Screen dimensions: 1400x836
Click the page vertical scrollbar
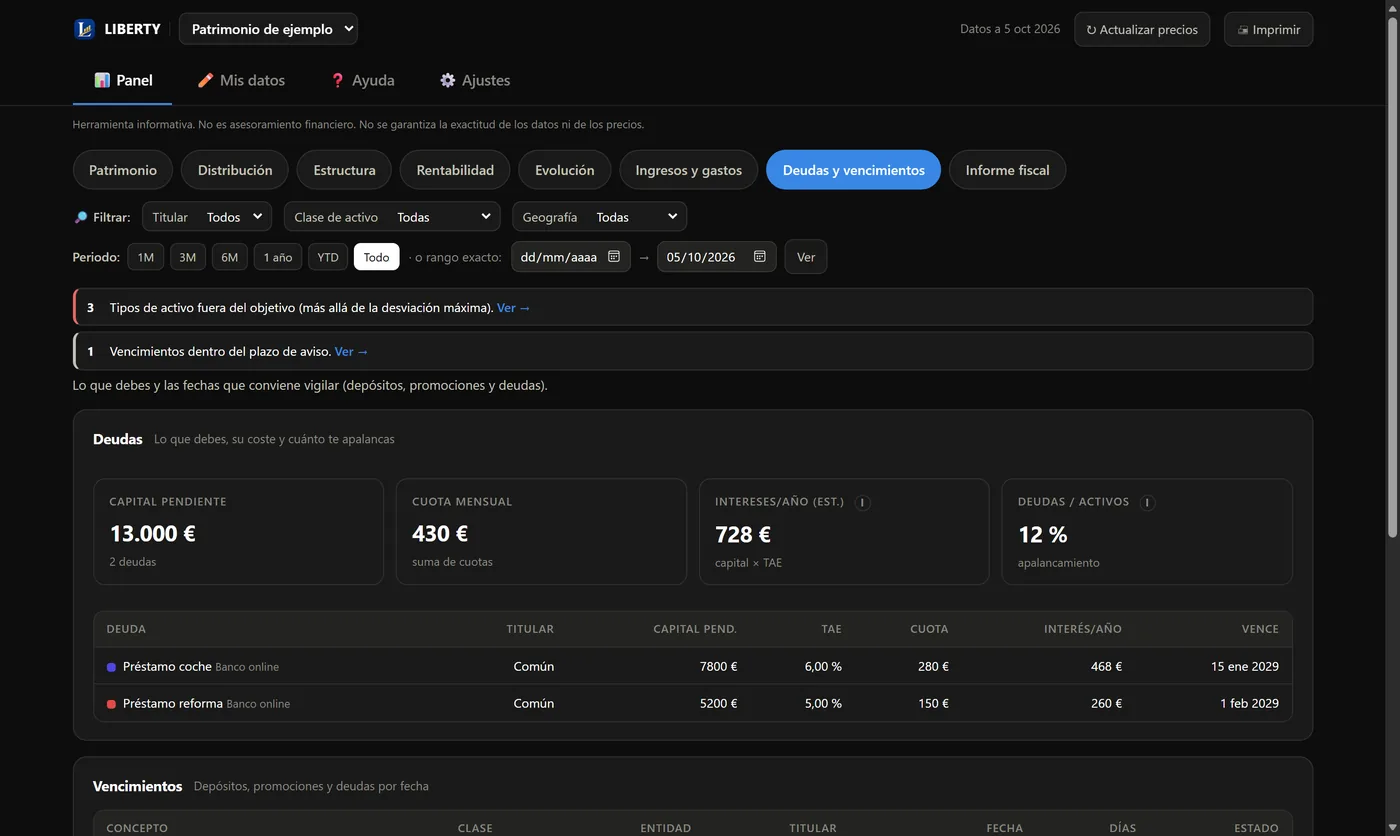[x=1391, y=280]
